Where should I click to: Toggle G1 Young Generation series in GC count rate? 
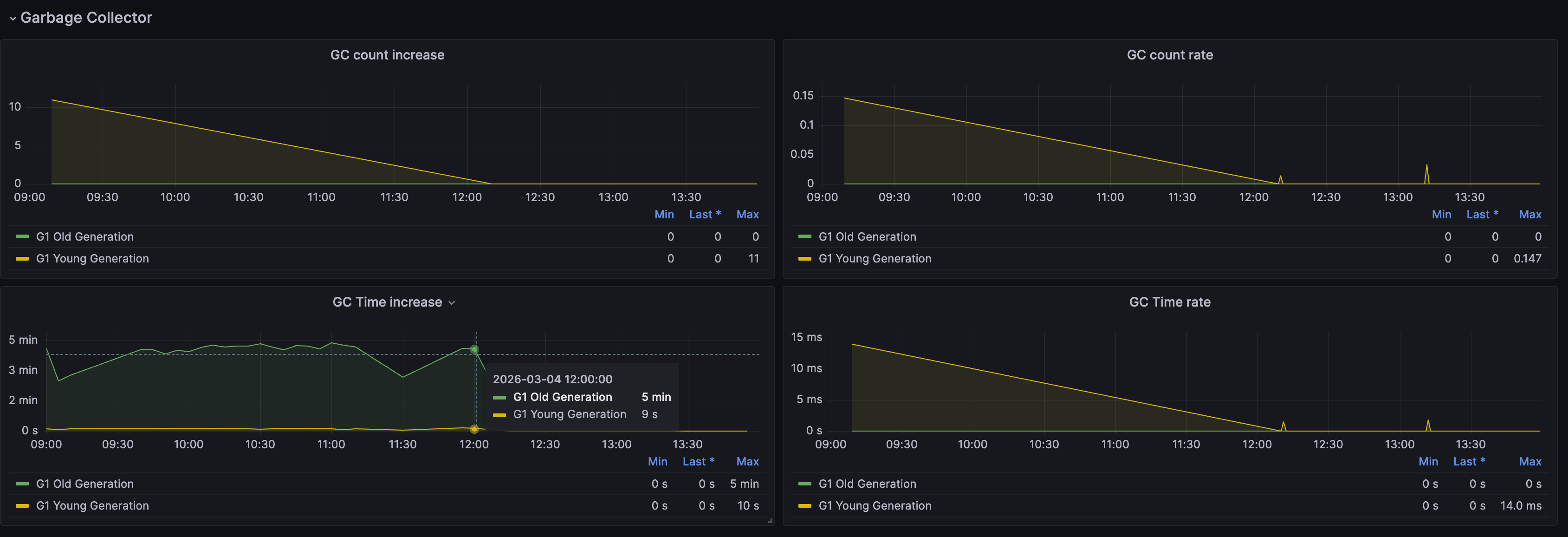click(x=875, y=259)
